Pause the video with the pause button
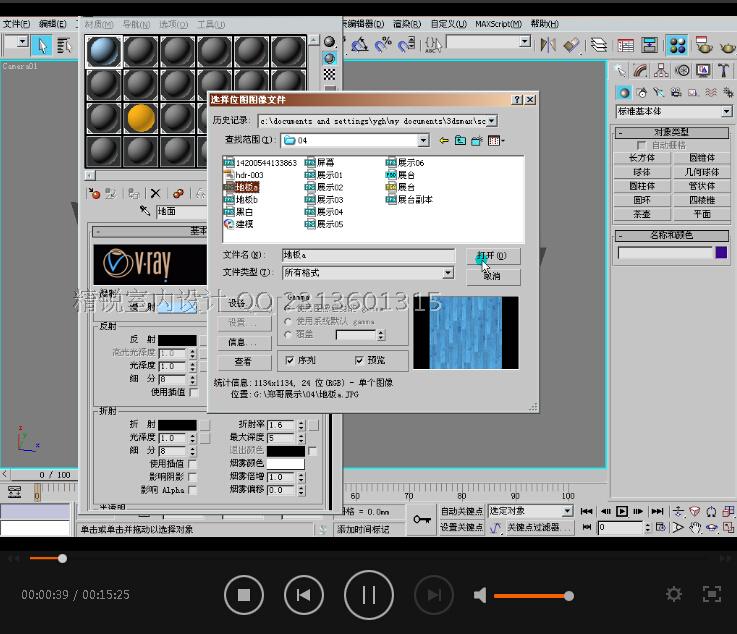The width and height of the screenshot is (737, 634). tap(368, 595)
